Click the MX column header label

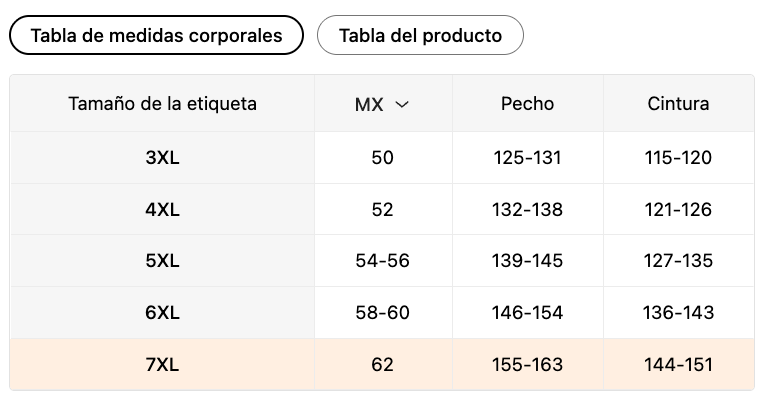pyautogui.click(x=369, y=104)
